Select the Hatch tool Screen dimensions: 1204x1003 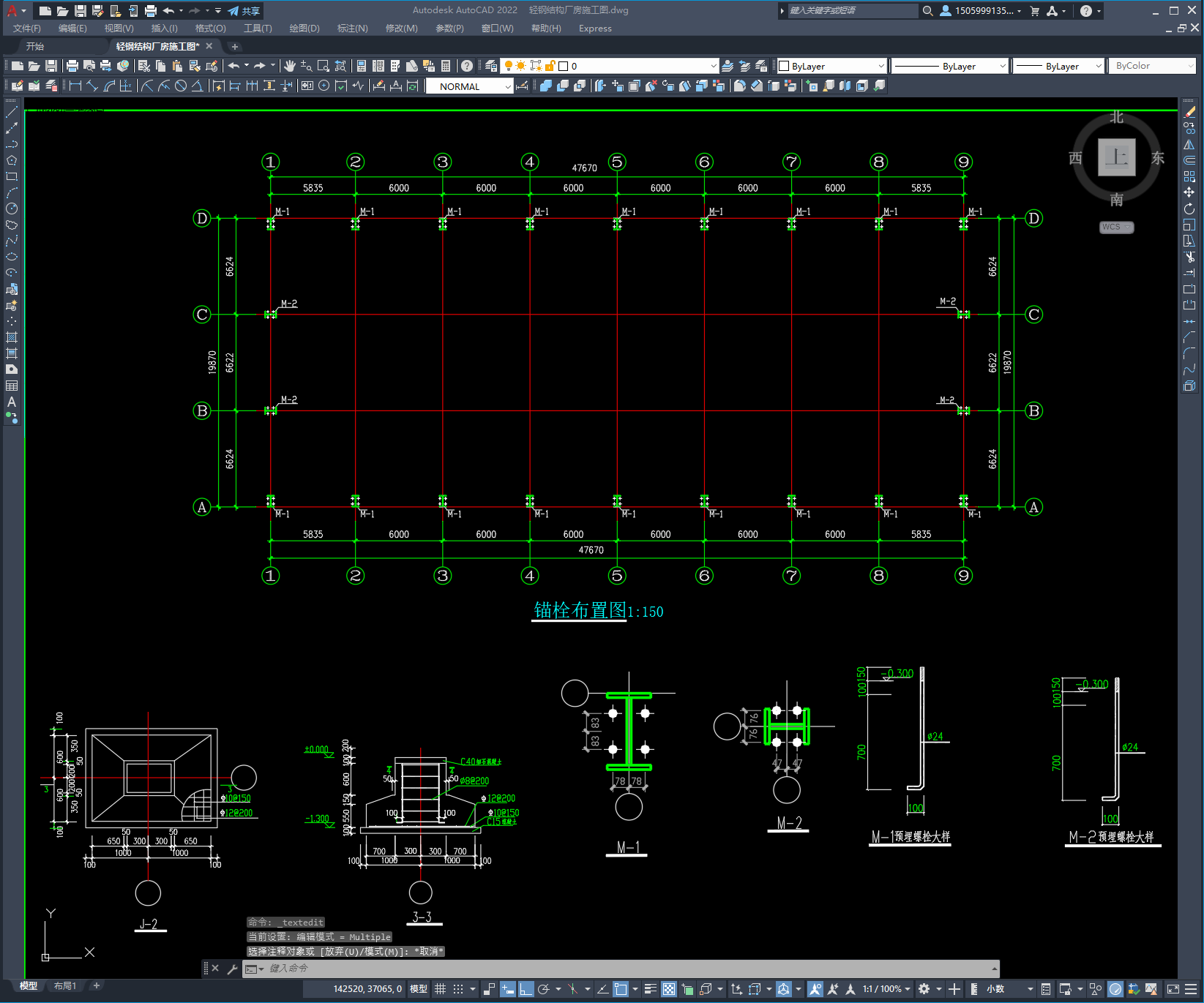[12, 337]
